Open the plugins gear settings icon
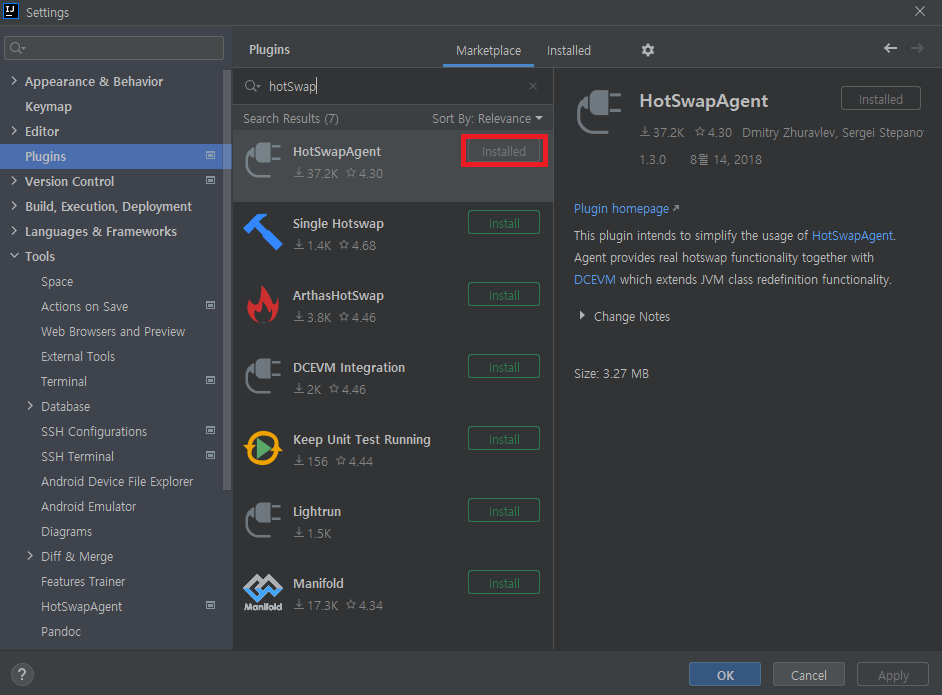This screenshot has width=942, height=695. [x=647, y=50]
